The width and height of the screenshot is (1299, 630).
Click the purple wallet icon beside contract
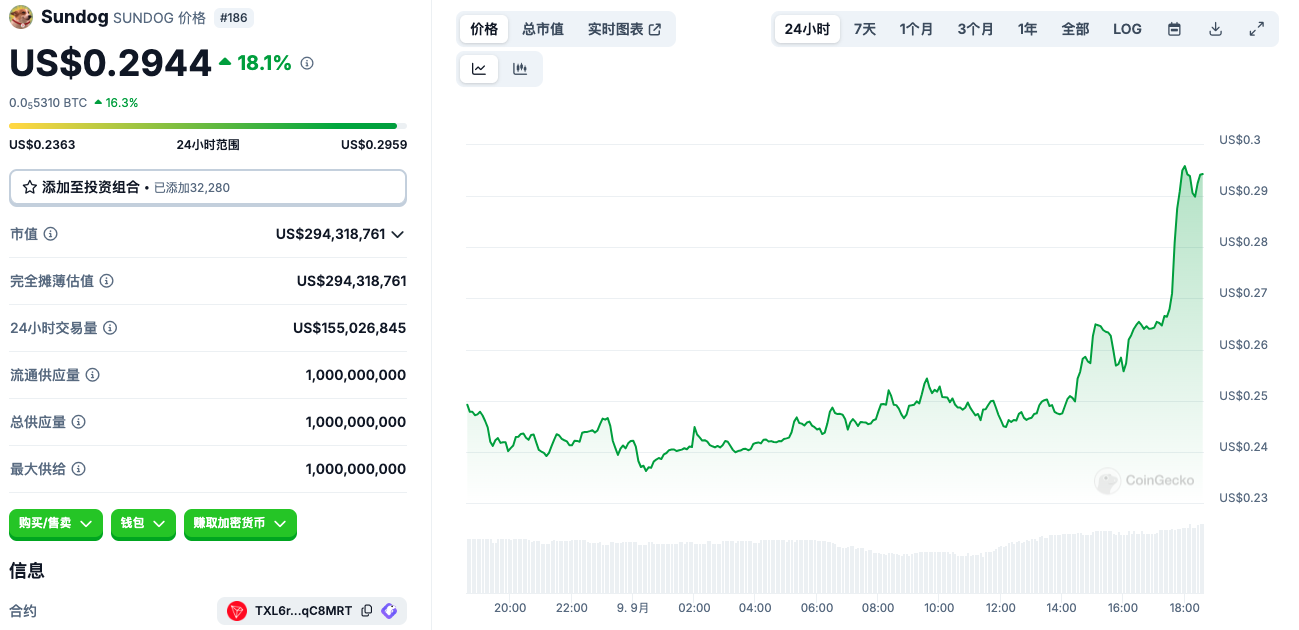tap(389, 611)
